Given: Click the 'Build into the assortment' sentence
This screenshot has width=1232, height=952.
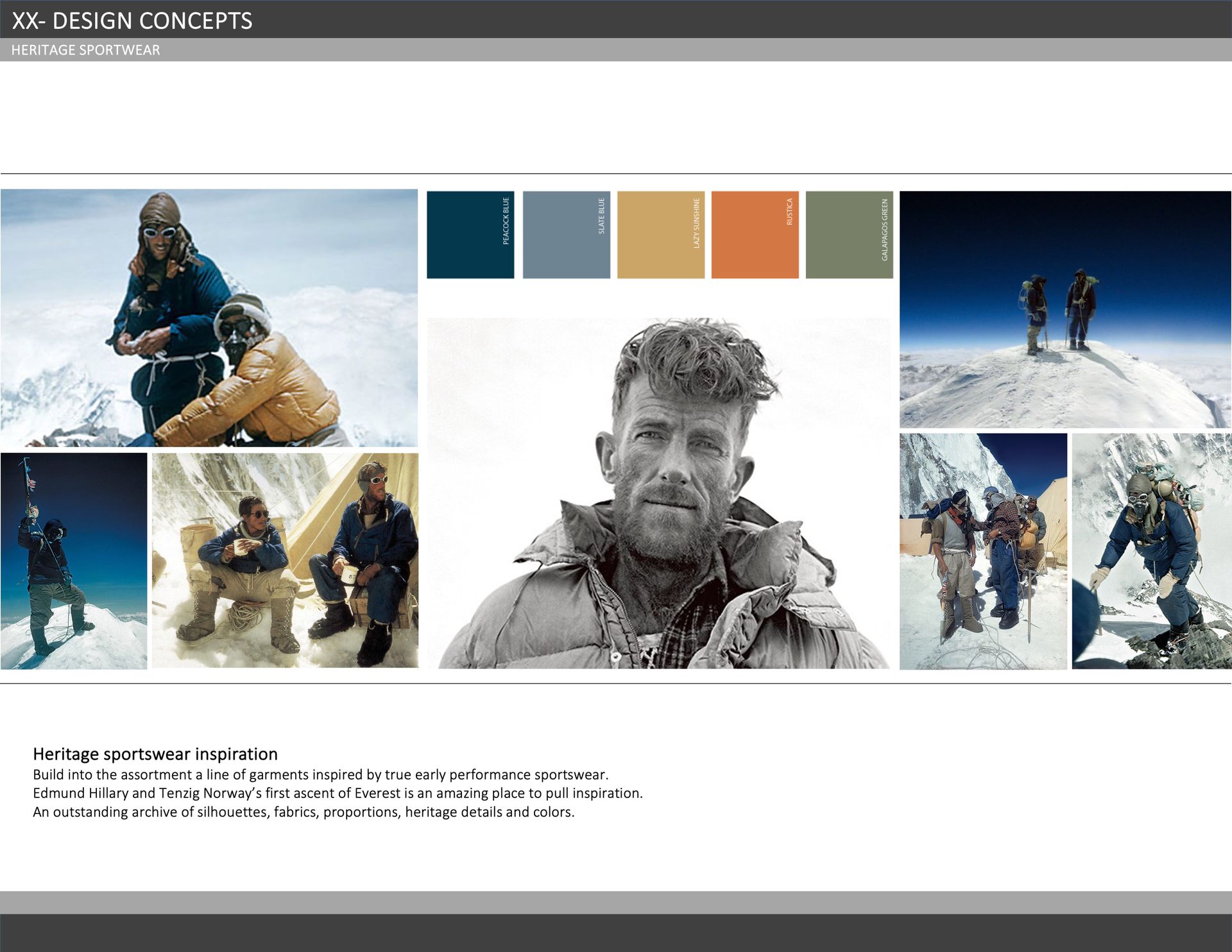Looking at the screenshot, I should pyautogui.click(x=320, y=774).
